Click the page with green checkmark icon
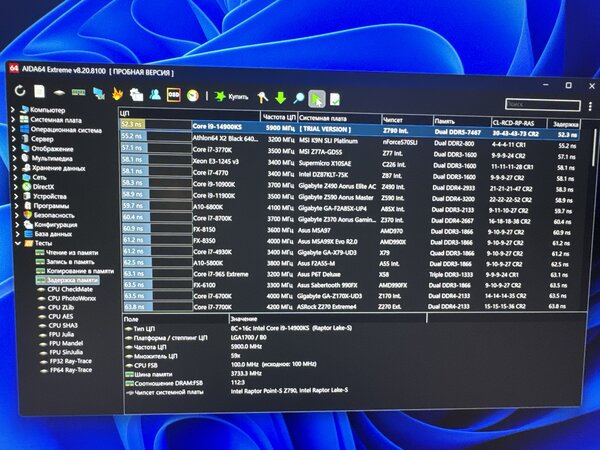The height and width of the screenshot is (450, 600). (x=335, y=99)
